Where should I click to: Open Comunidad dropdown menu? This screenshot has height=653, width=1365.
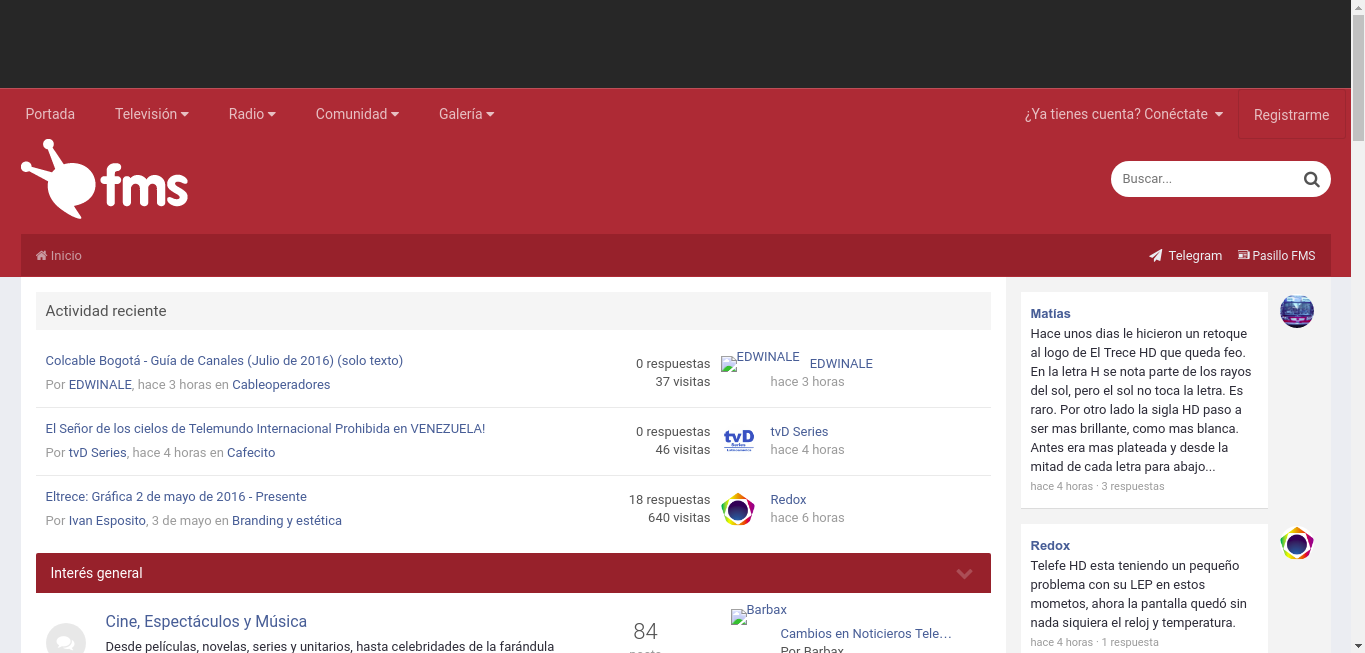357,114
